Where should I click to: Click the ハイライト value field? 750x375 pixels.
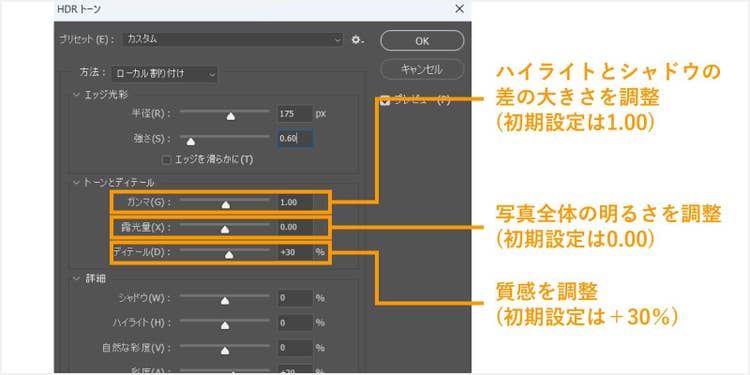pos(295,323)
